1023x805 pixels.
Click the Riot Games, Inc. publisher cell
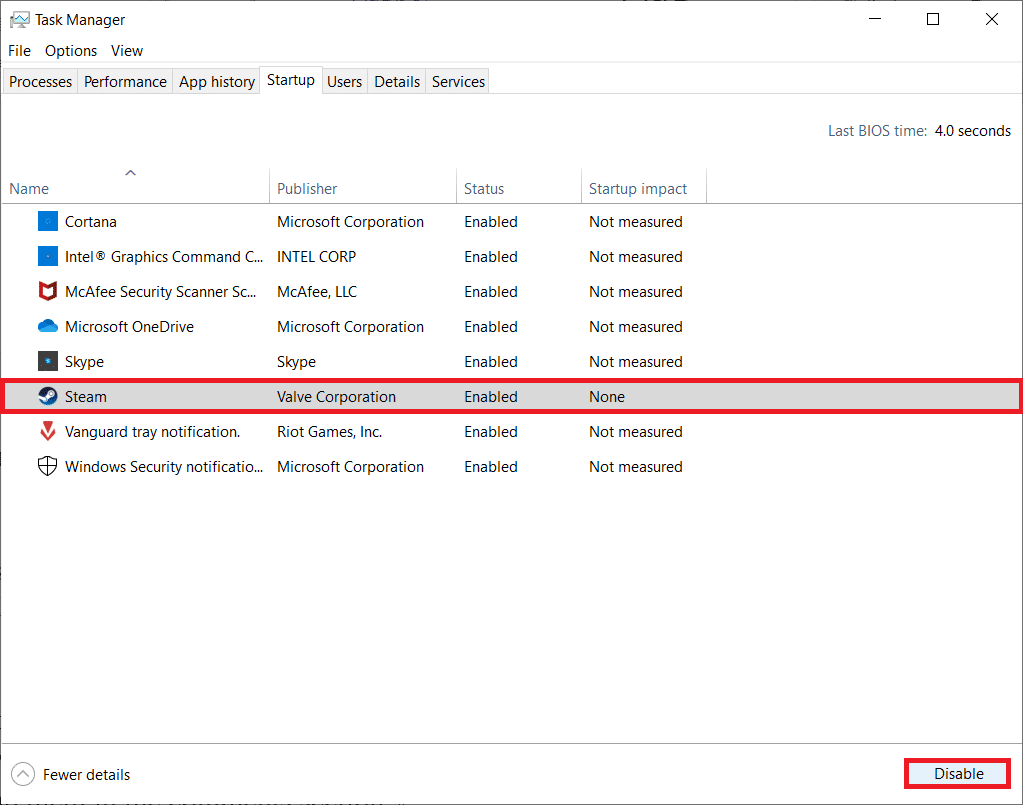329,432
